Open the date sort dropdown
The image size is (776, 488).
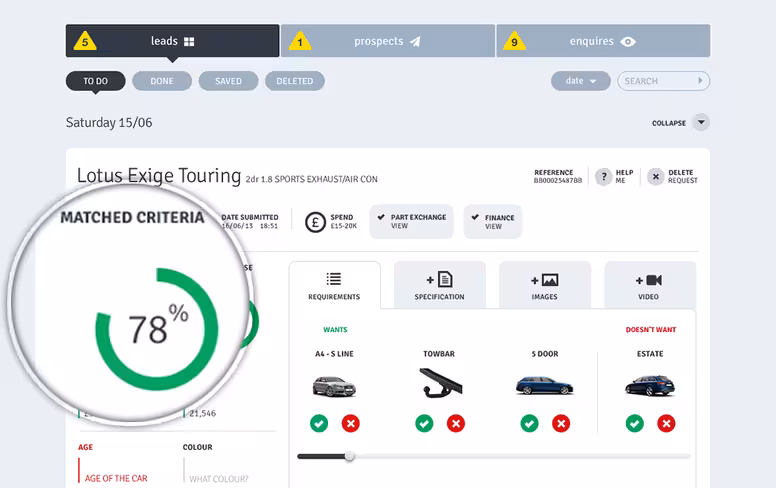coord(581,81)
